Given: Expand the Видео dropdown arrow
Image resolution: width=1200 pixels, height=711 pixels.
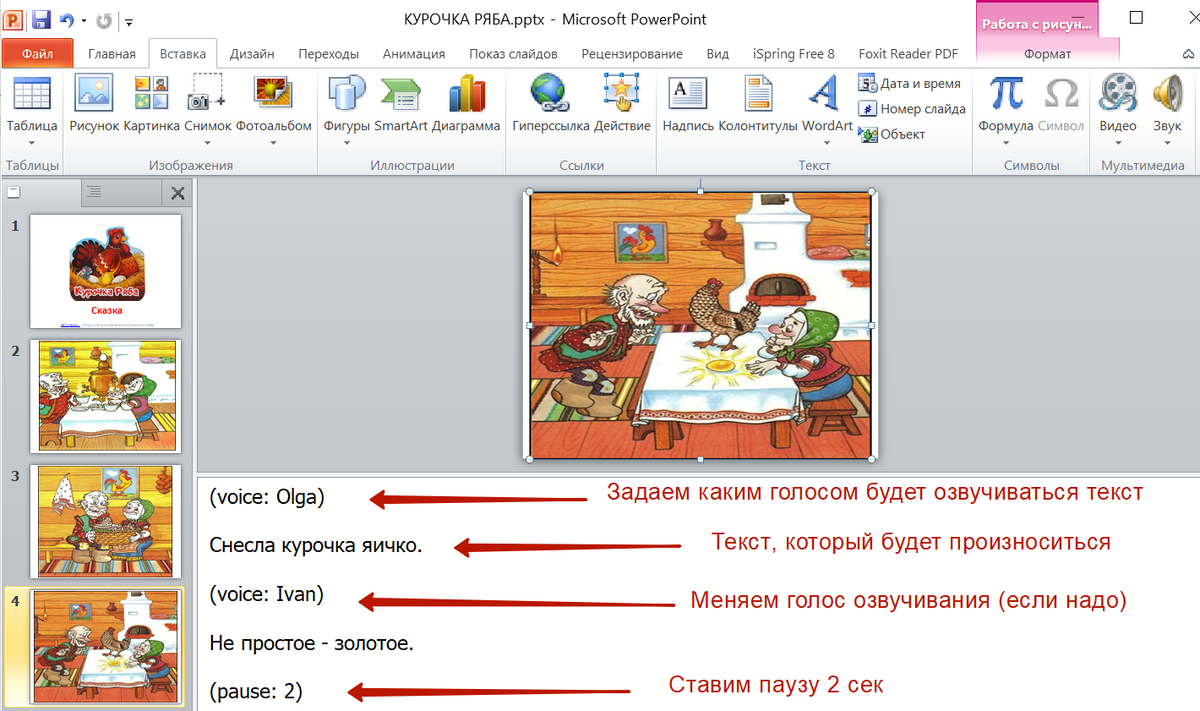Looking at the screenshot, I should tap(1118, 142).
